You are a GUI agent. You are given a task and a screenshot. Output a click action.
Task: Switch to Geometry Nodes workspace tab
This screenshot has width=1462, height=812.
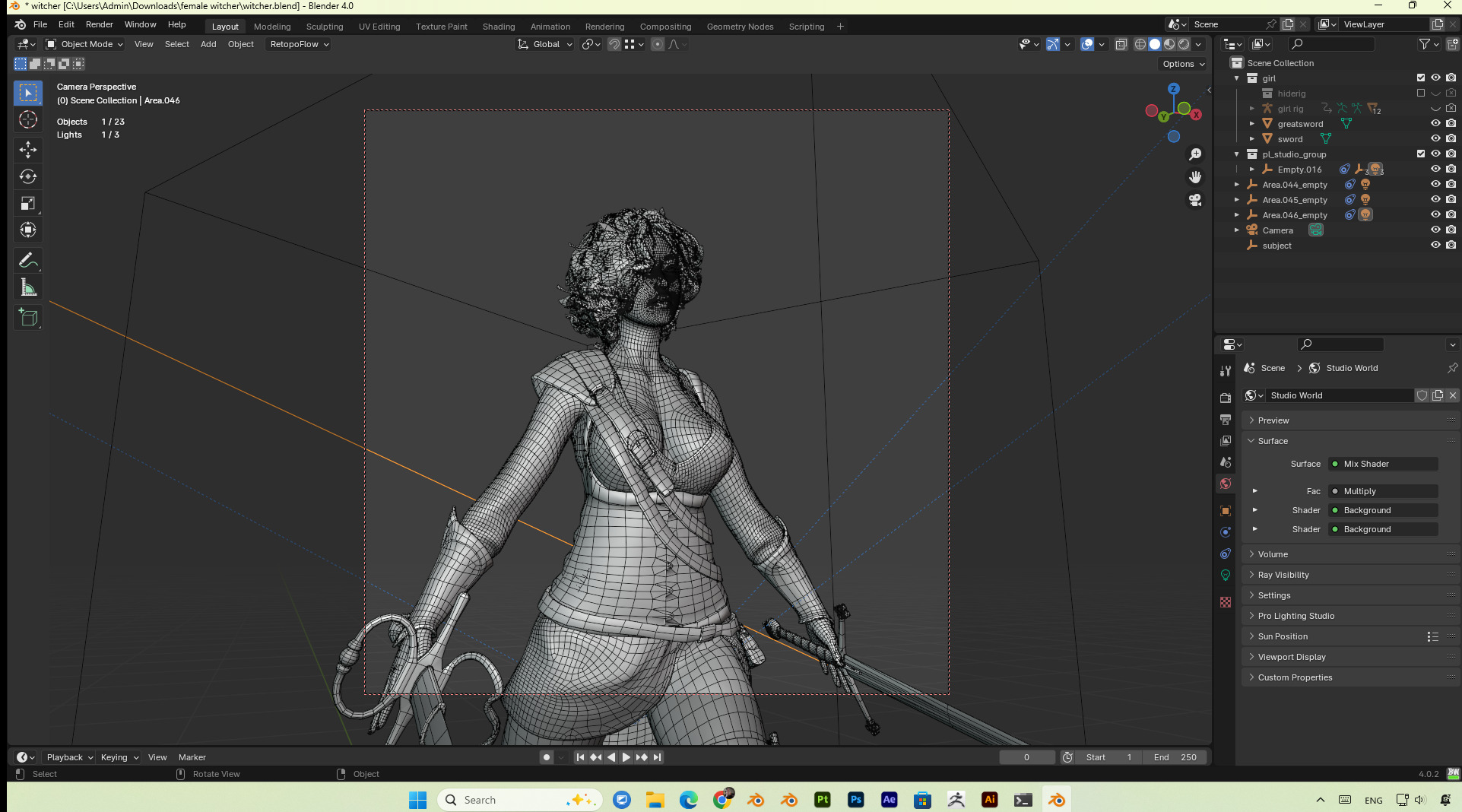pyautogui.click(x=740, y=27)
